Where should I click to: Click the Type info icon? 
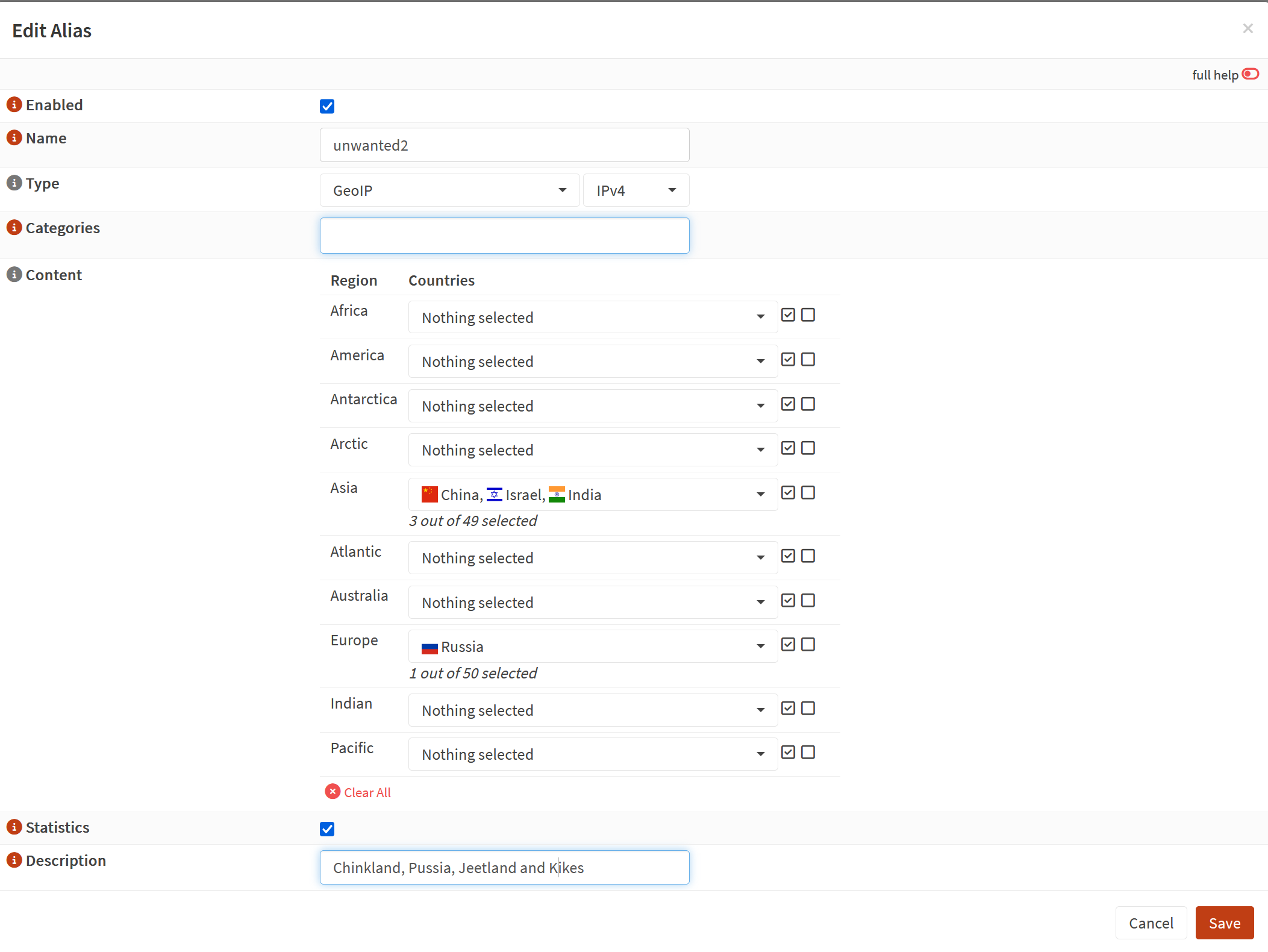[x=14, y=183]
